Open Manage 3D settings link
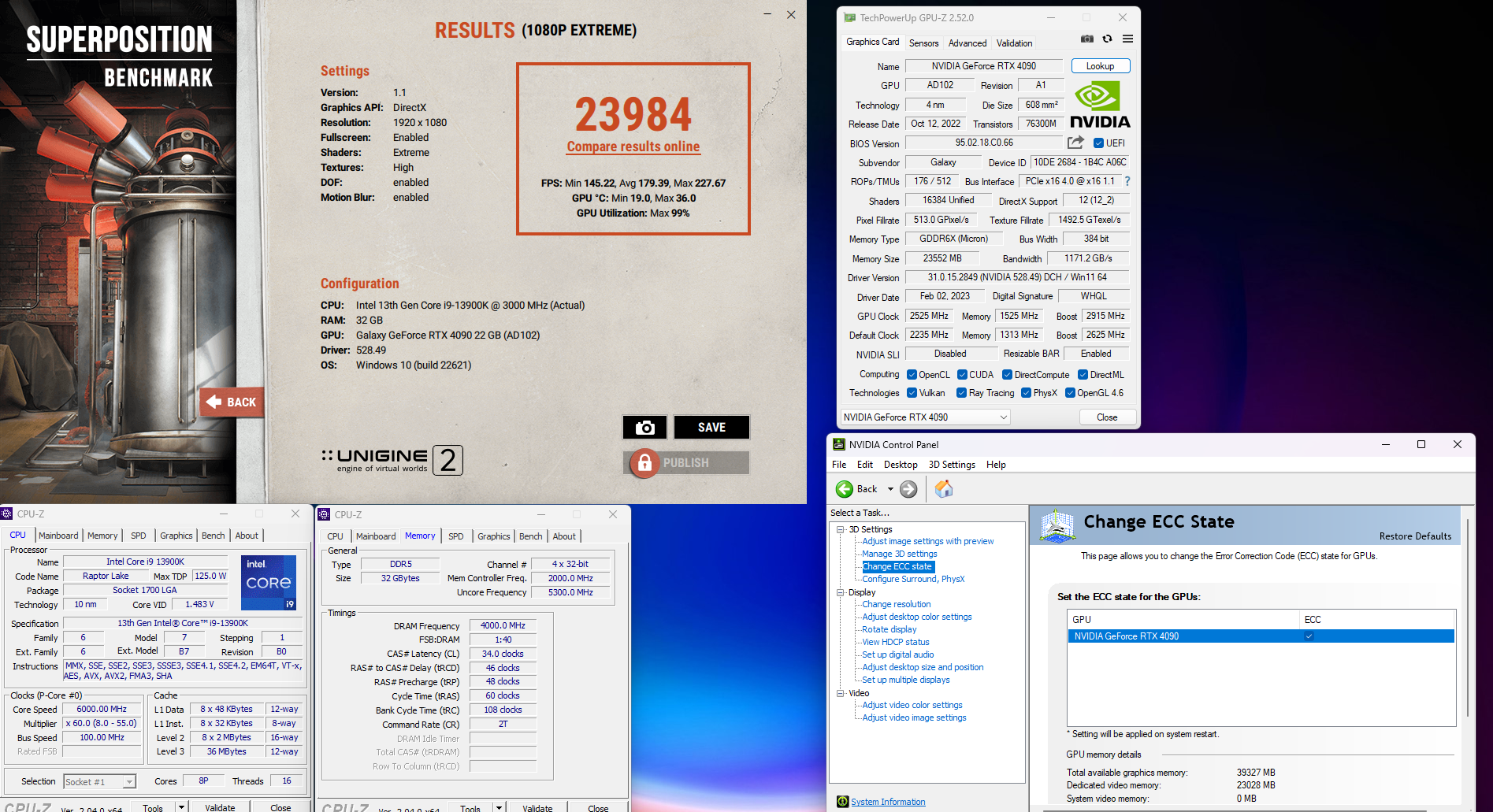Viewport: 1493px width, 812px height. pos(899,554)
